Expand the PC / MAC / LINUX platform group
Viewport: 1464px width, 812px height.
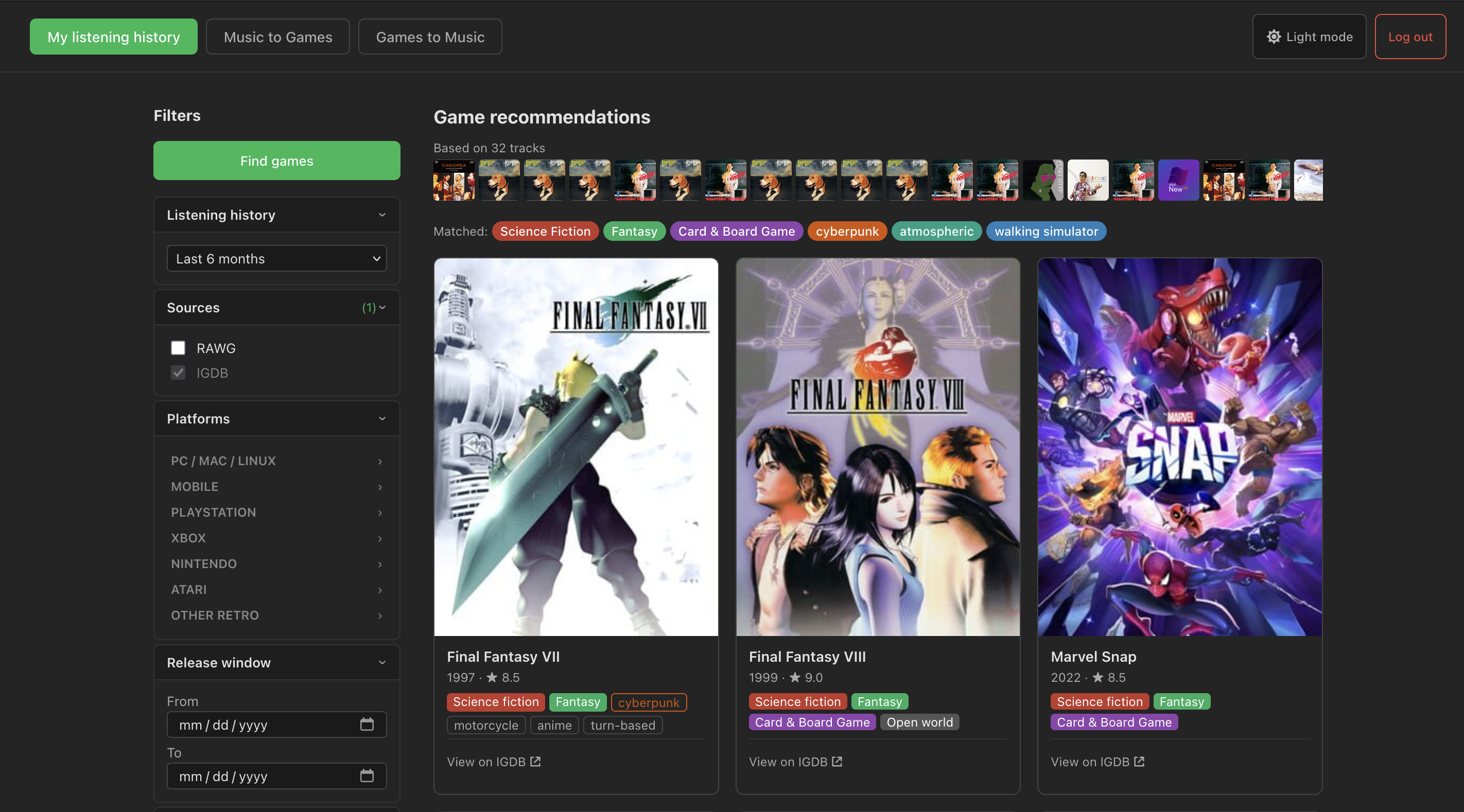[277, 461]
